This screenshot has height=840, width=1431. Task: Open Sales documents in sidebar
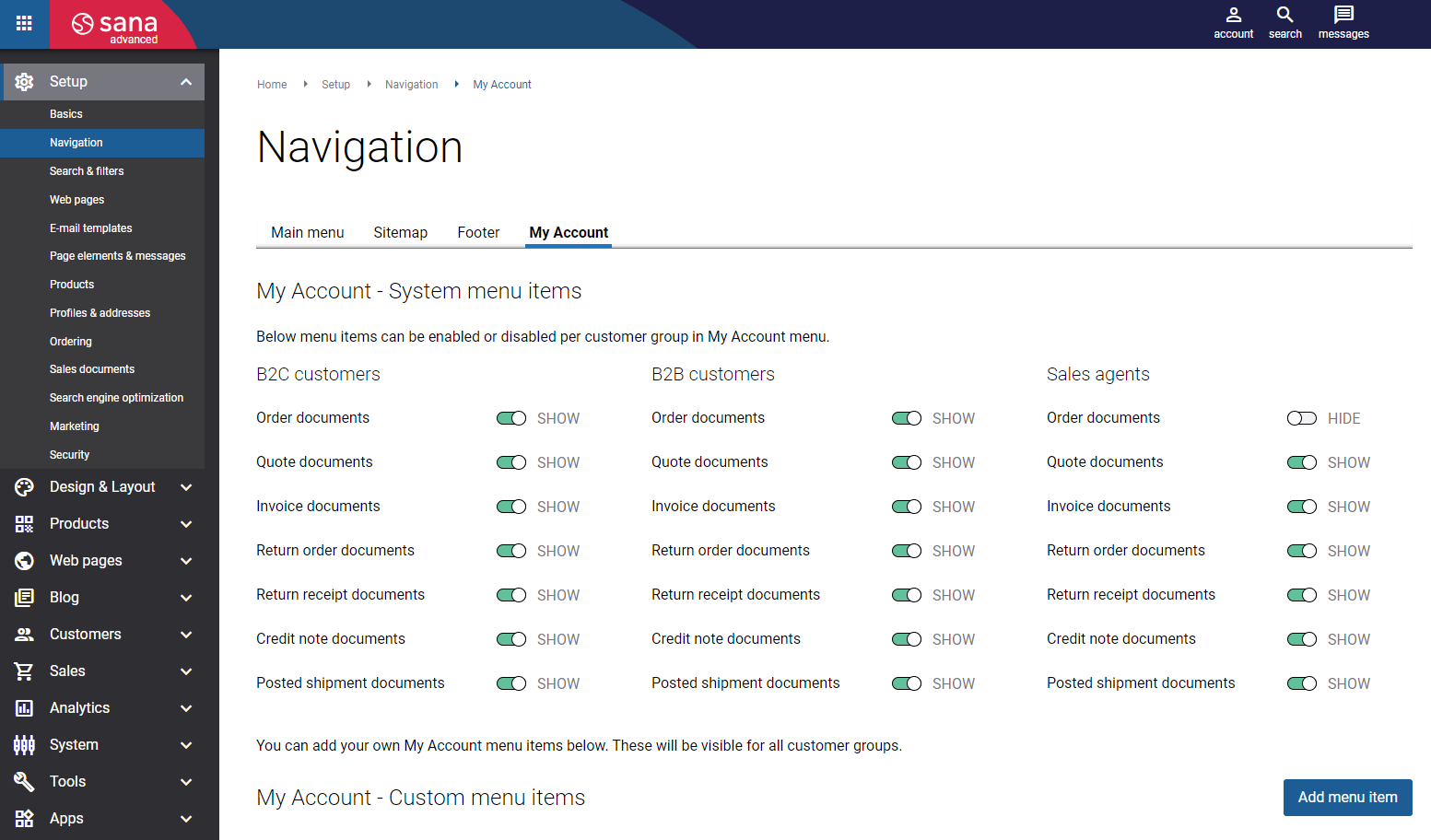102,369
